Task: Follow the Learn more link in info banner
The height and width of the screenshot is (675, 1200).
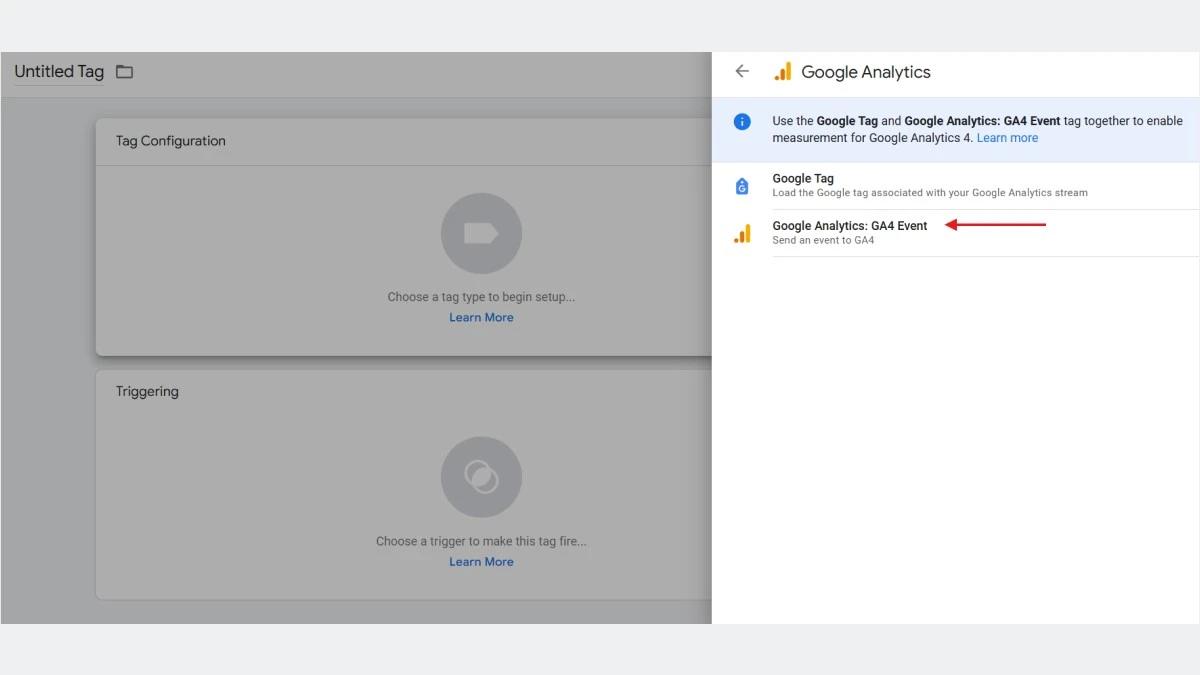Action: (1007, 138)
